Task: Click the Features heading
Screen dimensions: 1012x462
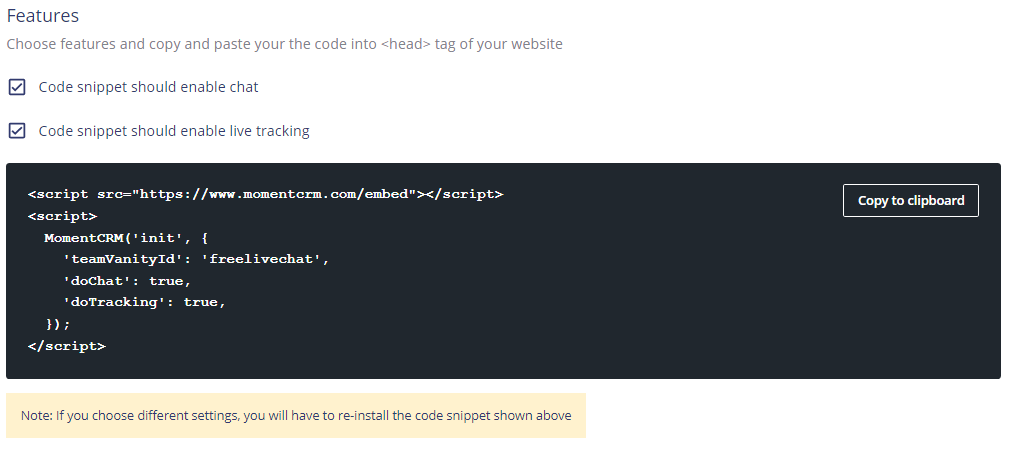Action: (43, 16)
